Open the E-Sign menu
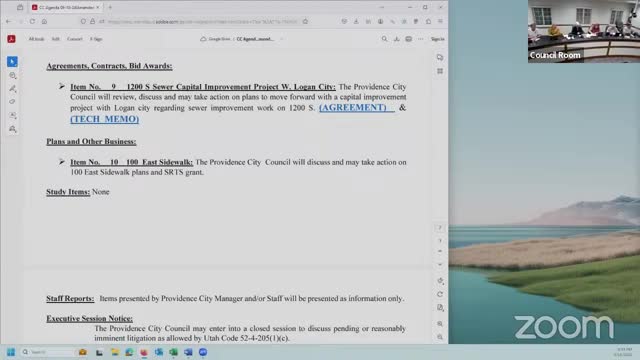 point(96,39)
